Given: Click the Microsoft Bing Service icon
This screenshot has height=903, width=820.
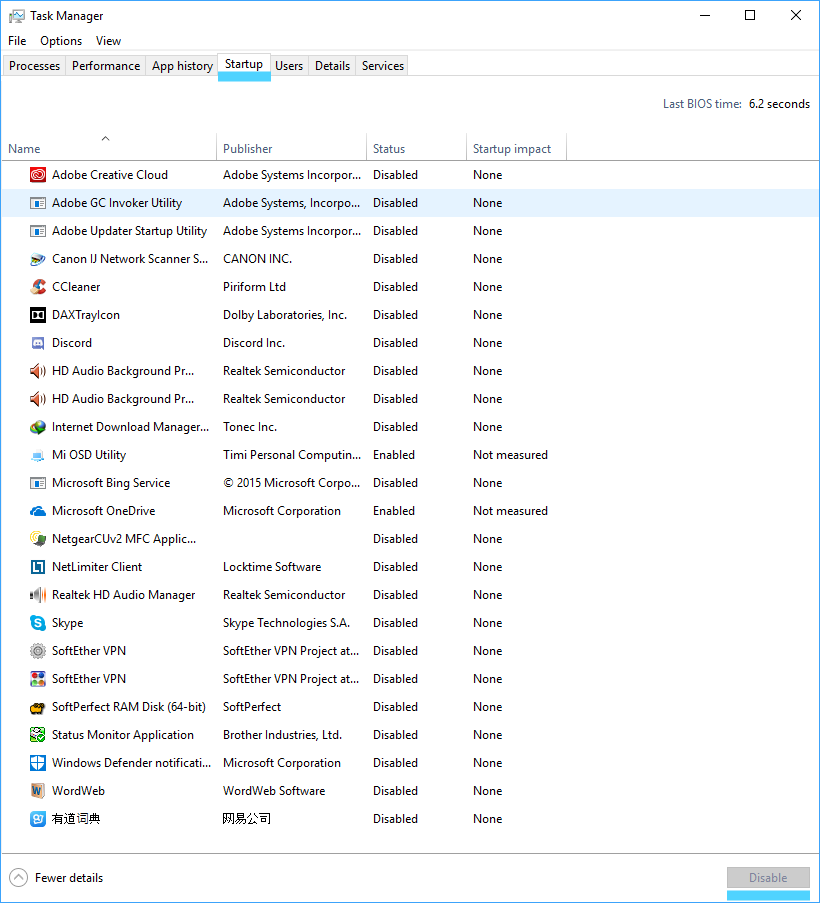Looking at the screenshot, I should click(37, 483).
